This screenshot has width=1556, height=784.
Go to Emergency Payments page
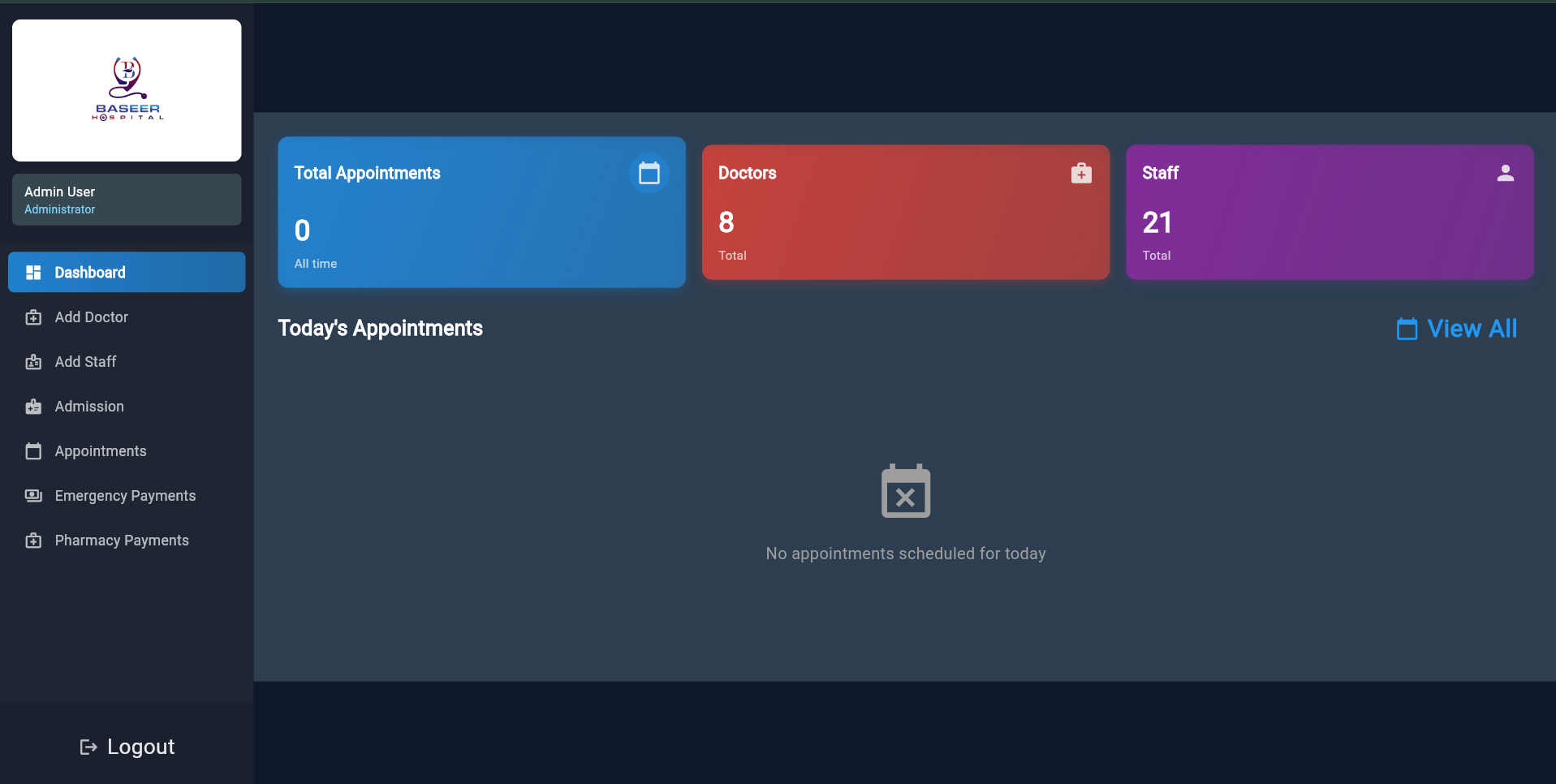point(125,496)
